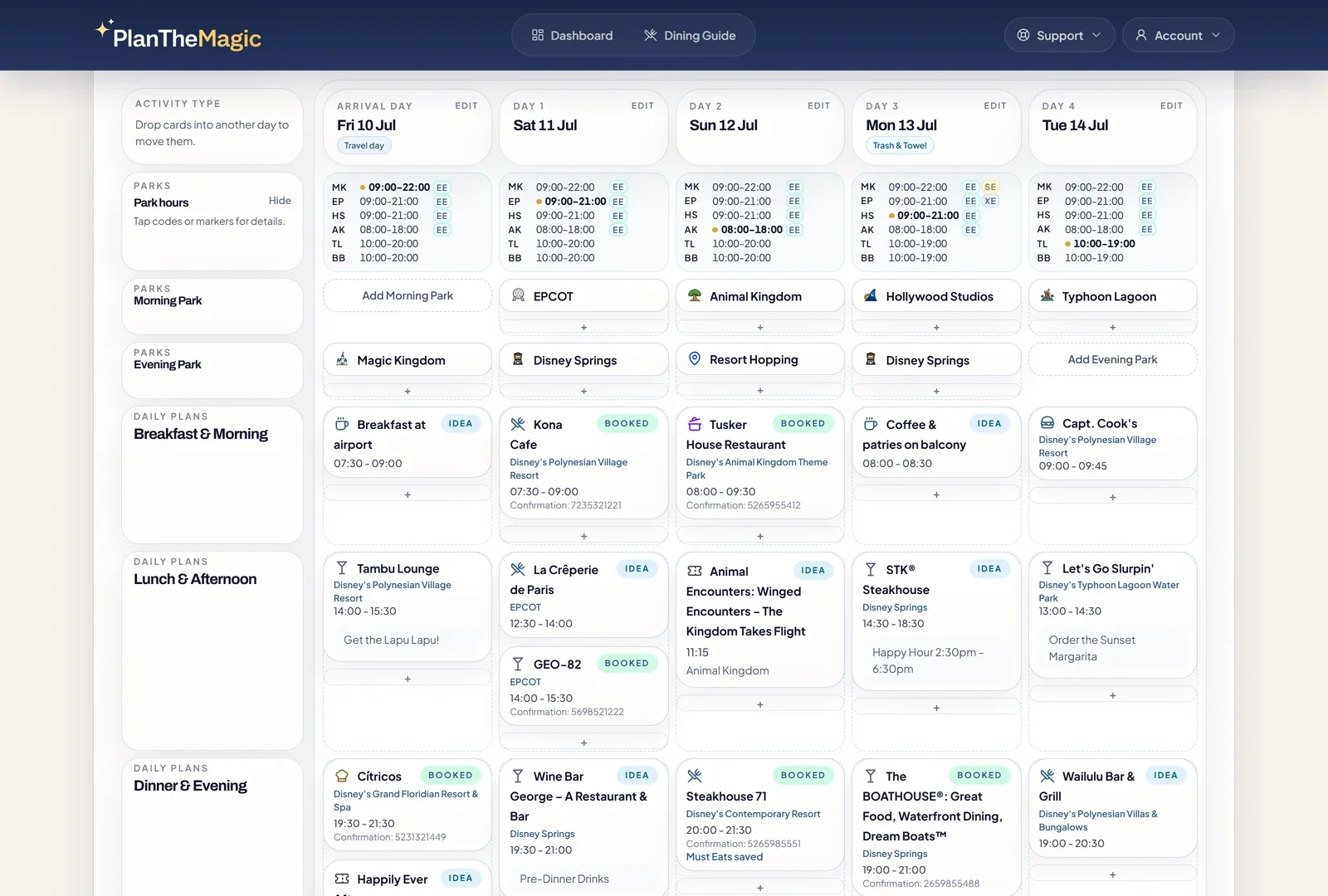Screen dimensions: 1328x896
Task: Click the Animal Encounters ticket icon
Action: point(695,571)
